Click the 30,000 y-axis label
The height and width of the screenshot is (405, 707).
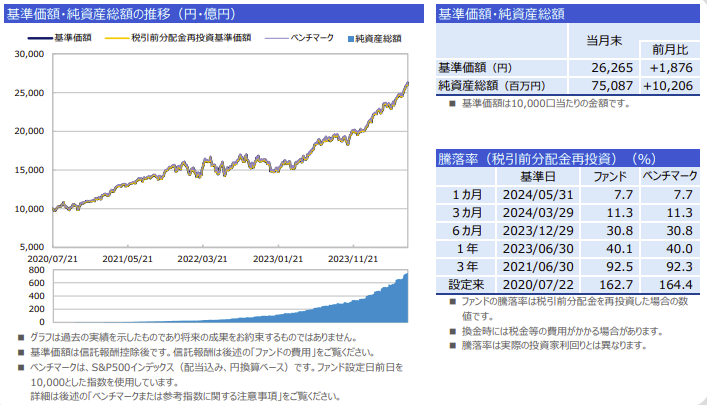point(30,54)
